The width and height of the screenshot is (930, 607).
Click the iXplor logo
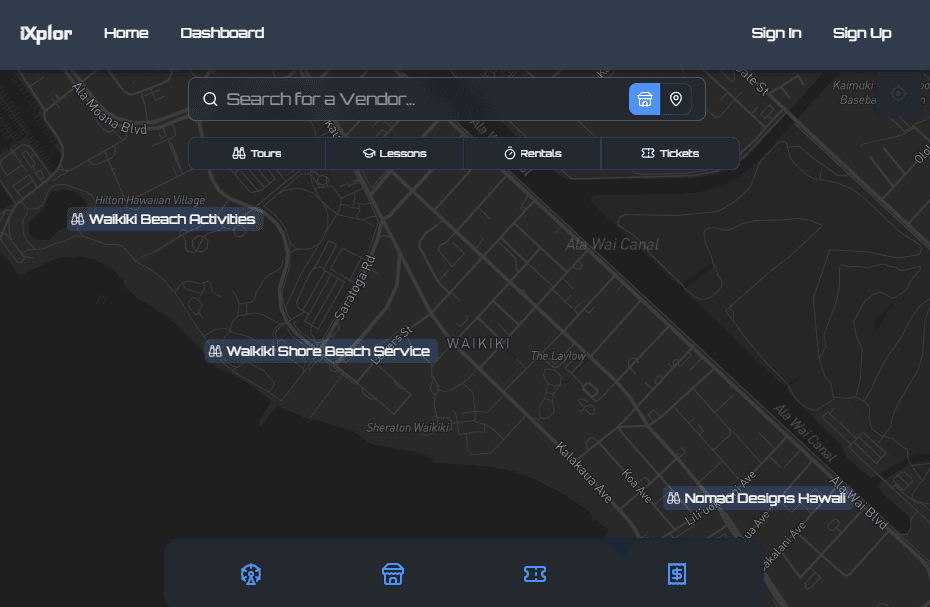pyautogui.click(x=46, y=33)
